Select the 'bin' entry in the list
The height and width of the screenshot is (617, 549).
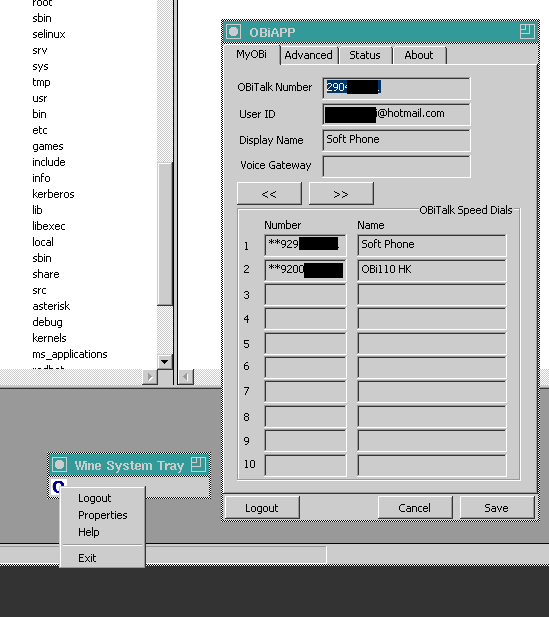(x=39, y=114)
